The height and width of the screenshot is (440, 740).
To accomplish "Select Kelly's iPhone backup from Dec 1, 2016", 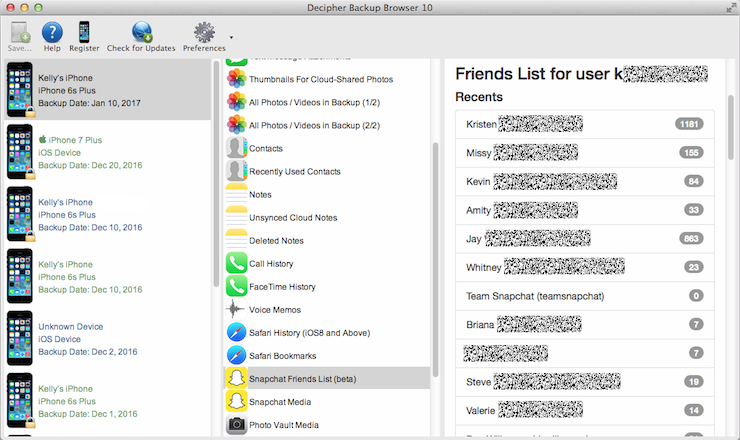I will coord(108,401).
